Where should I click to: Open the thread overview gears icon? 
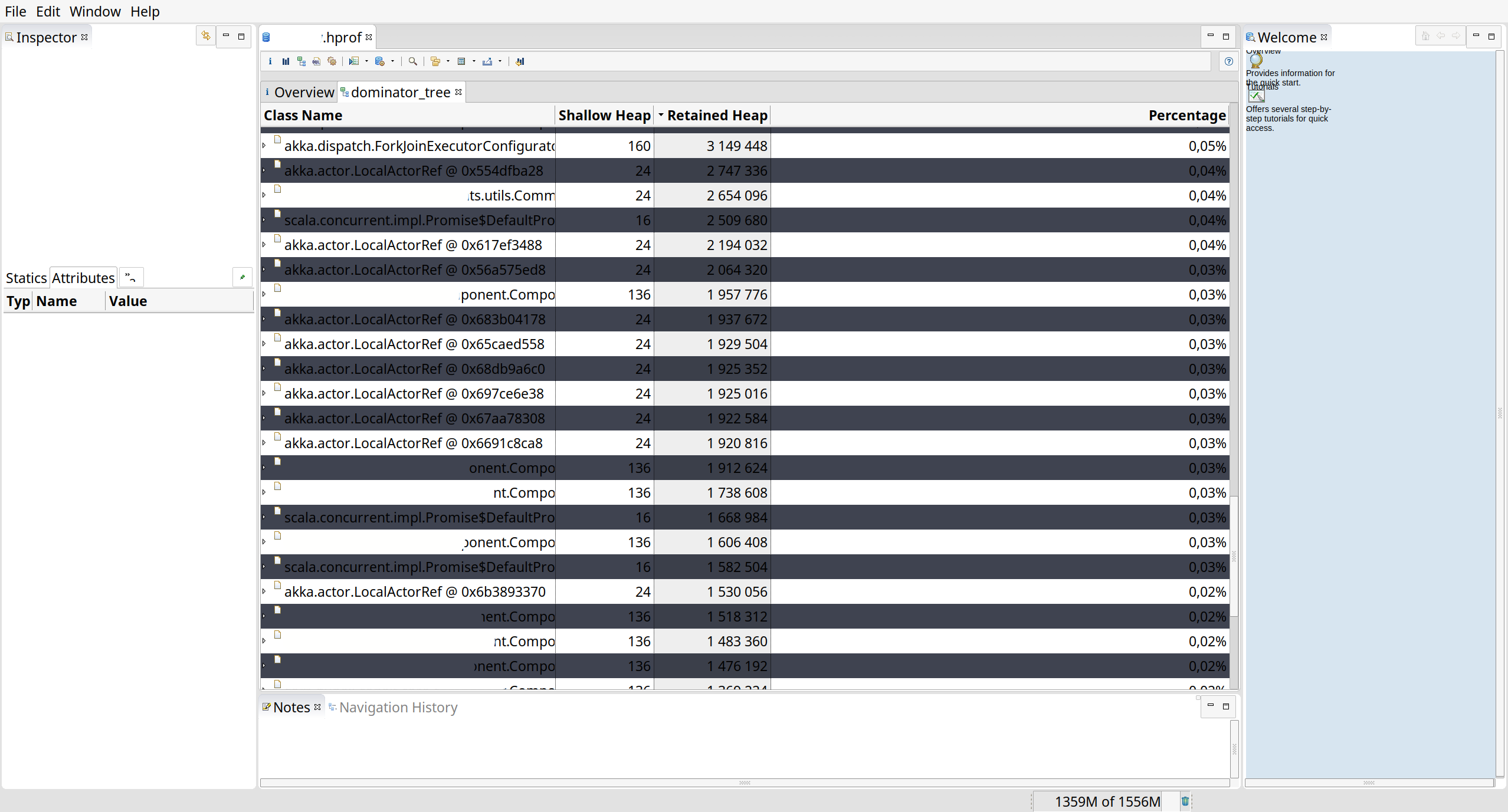tap(332, 61)
